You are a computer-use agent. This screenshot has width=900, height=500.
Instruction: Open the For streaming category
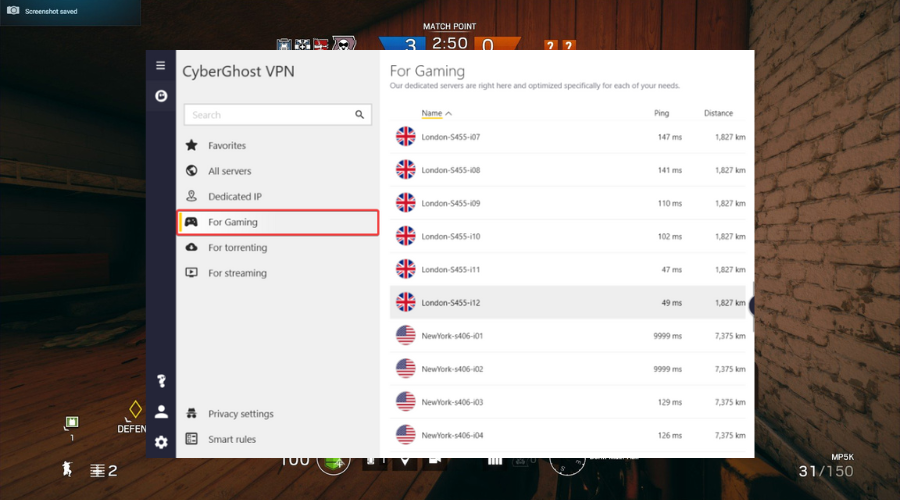[x=237, y=273]
